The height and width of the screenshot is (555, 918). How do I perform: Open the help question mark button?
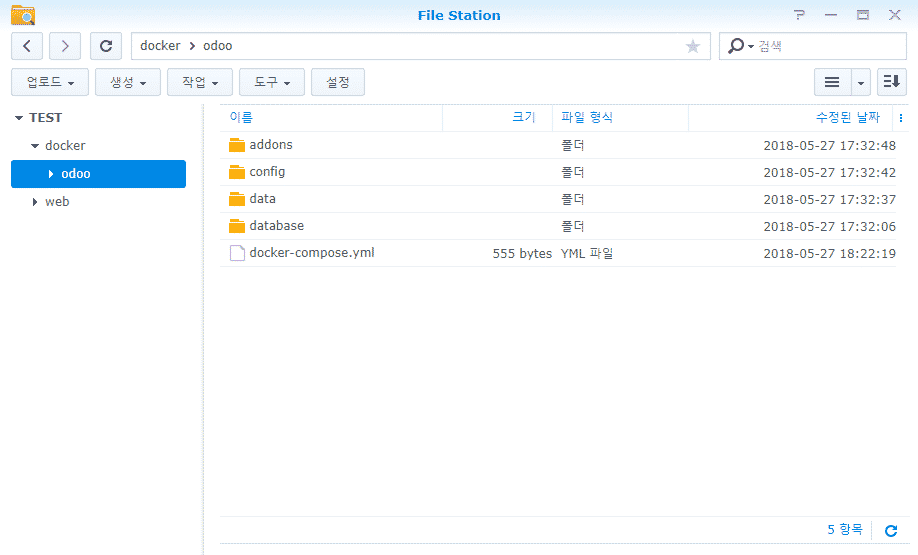pos(800,15)
